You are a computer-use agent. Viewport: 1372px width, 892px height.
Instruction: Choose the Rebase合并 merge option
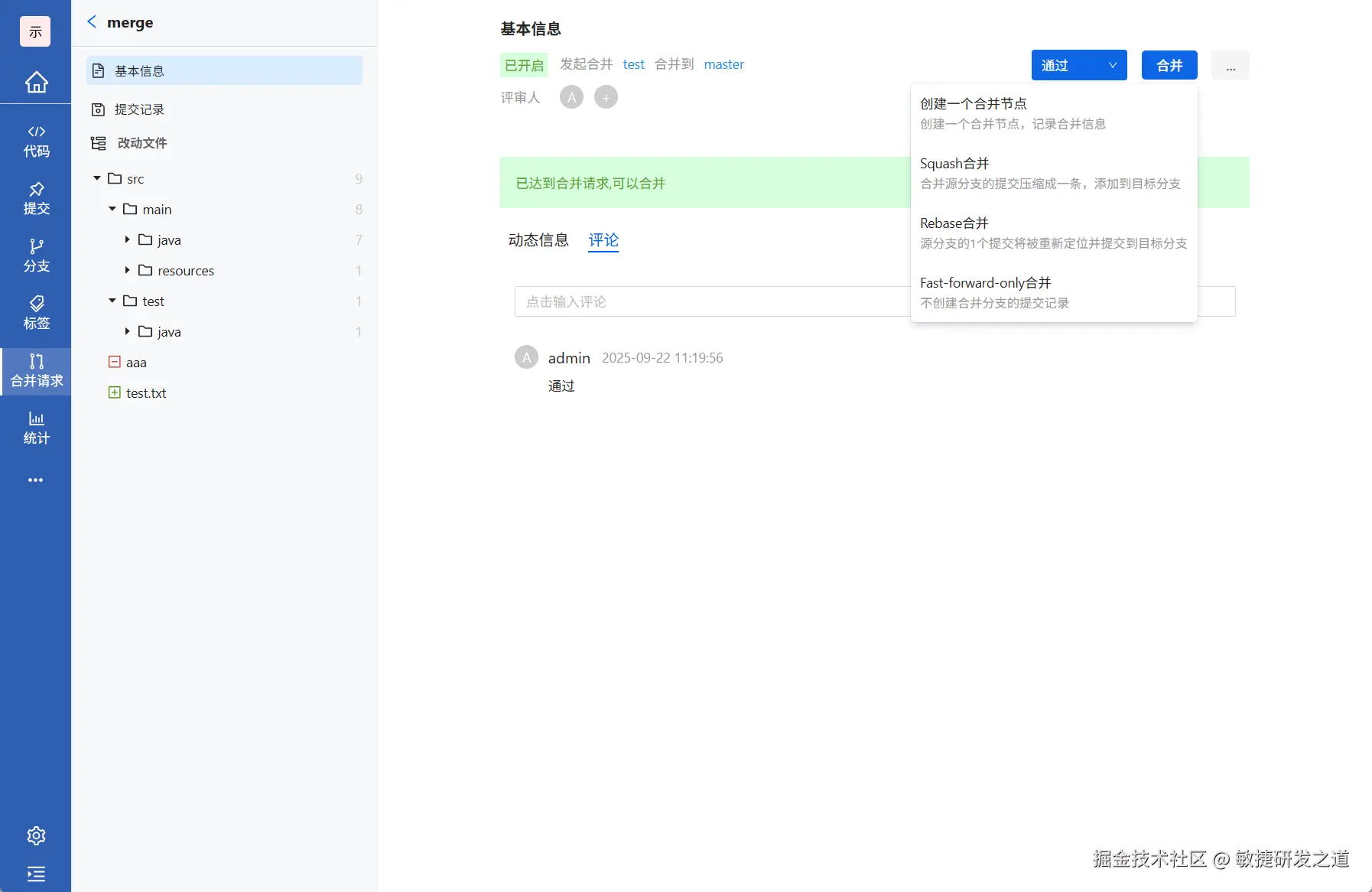click(954, 223)
